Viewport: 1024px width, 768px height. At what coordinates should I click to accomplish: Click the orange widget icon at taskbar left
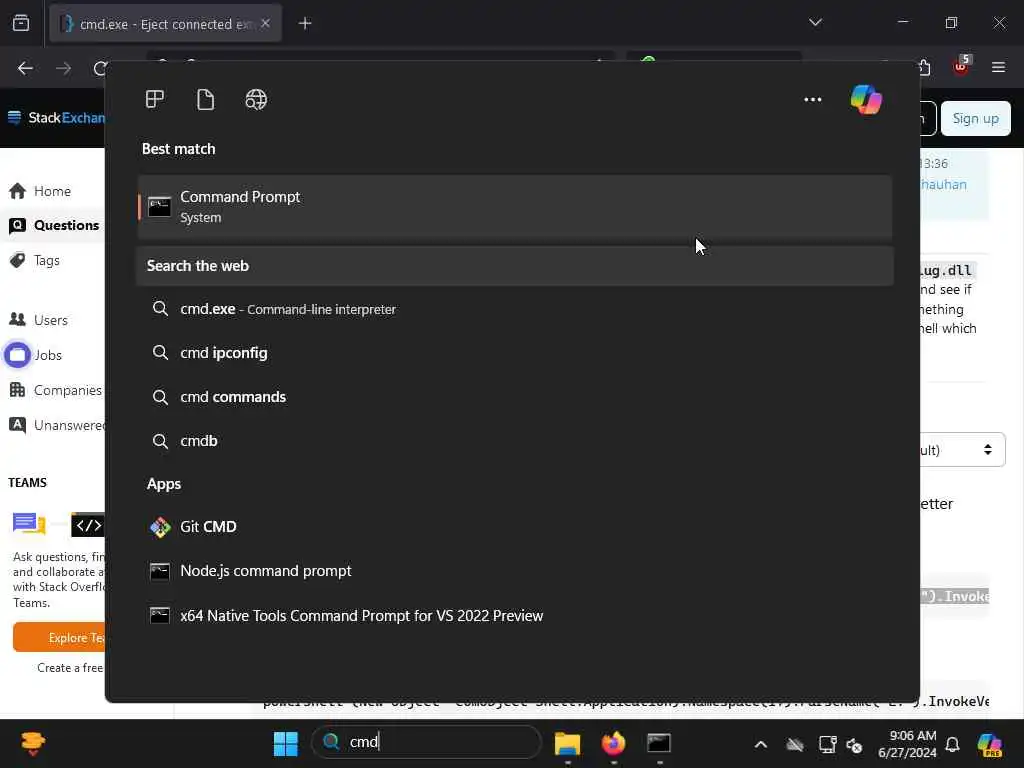(33, 743)
